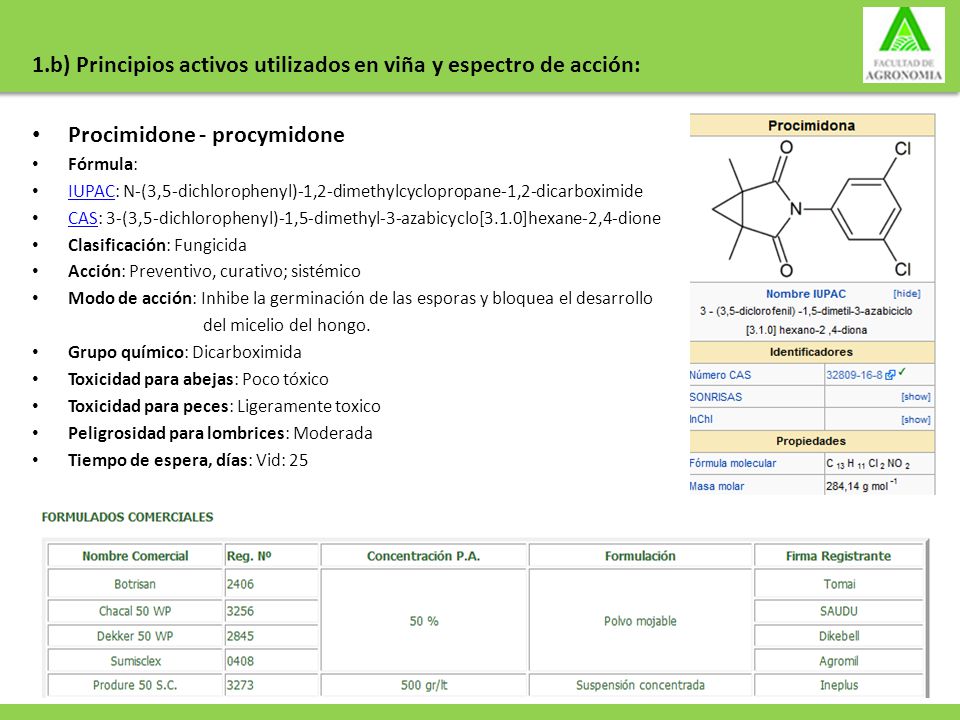Open the CAS number 32809-16-8 link
The width and height of the screenshot is (960, 720).
854,375
